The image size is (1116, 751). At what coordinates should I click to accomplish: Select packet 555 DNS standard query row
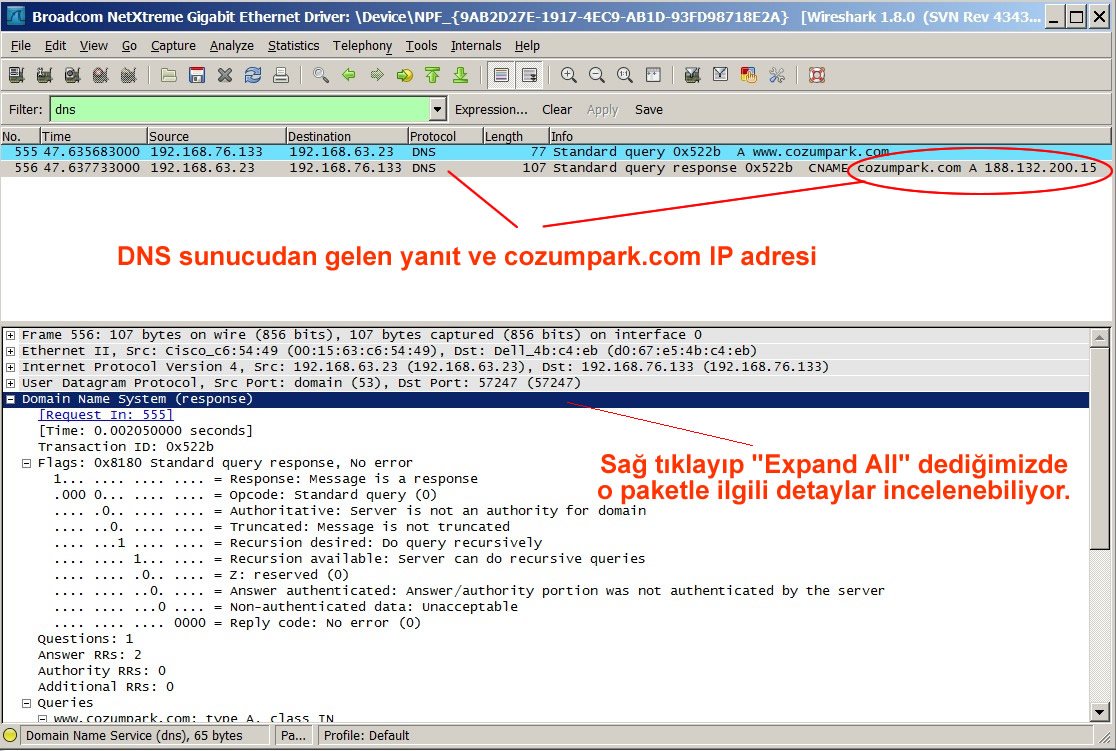[x=555, y=152]
